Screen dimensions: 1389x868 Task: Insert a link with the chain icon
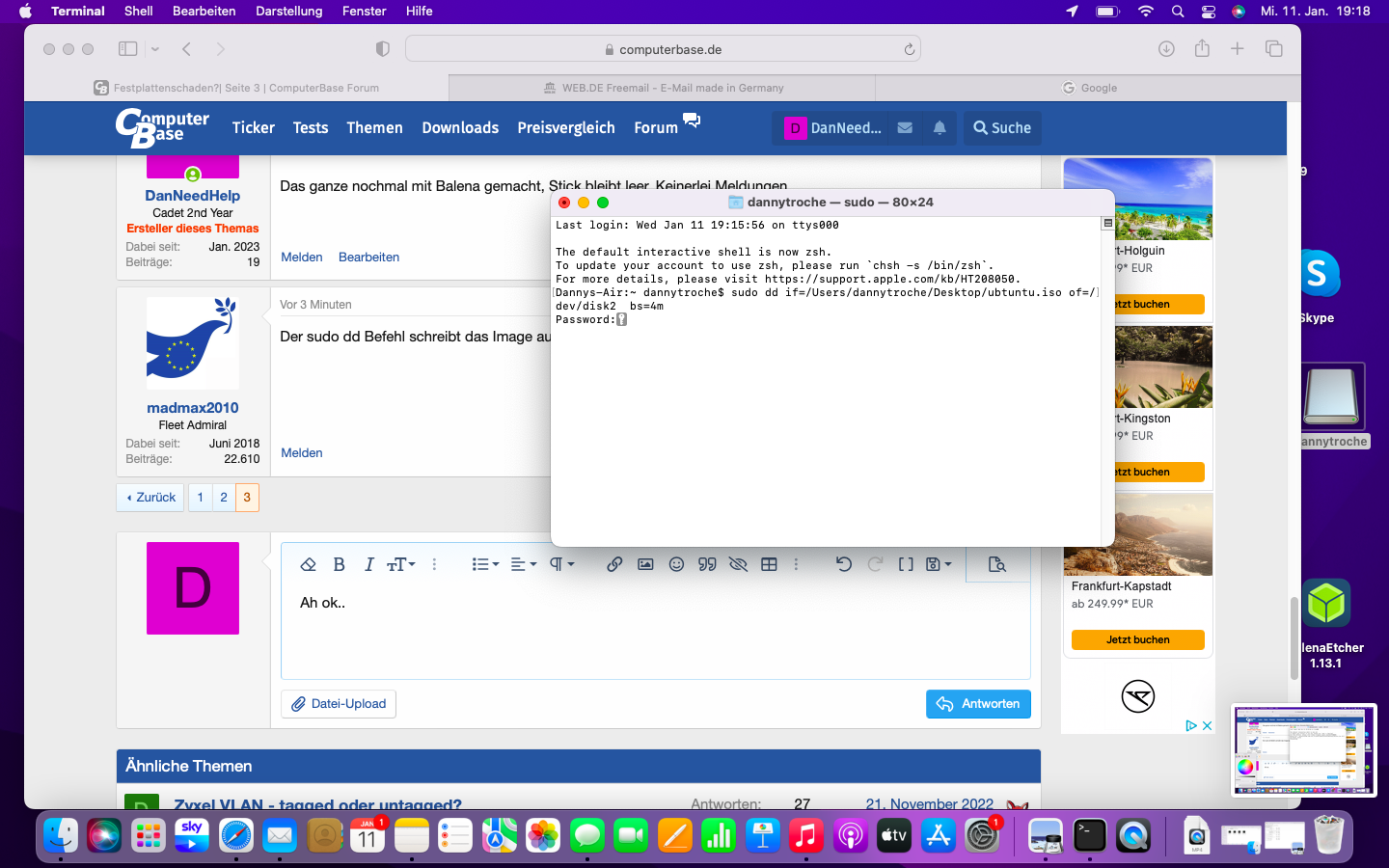[614, 564]
